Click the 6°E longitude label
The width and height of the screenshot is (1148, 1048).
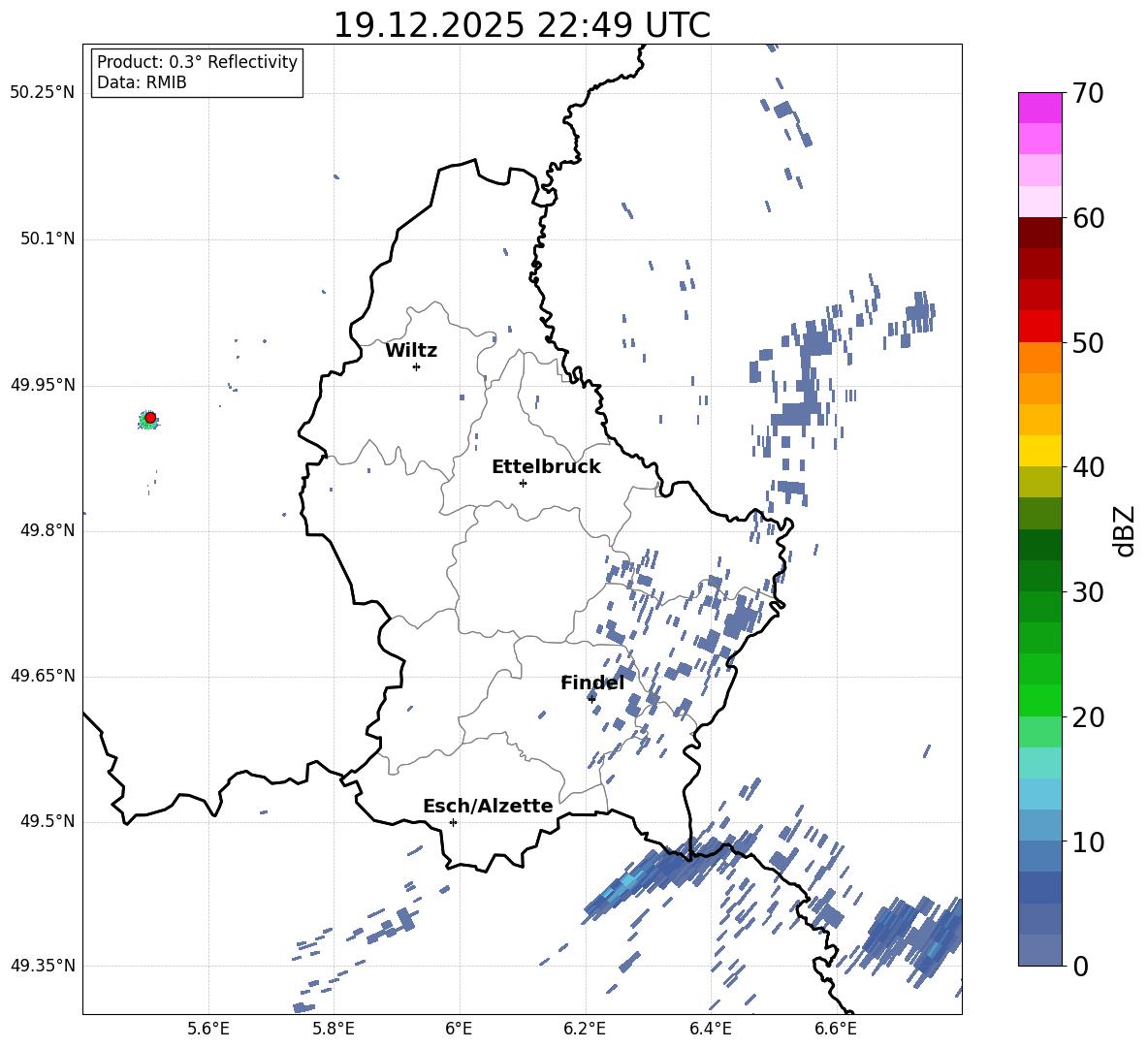click(x=459, y=1029)
